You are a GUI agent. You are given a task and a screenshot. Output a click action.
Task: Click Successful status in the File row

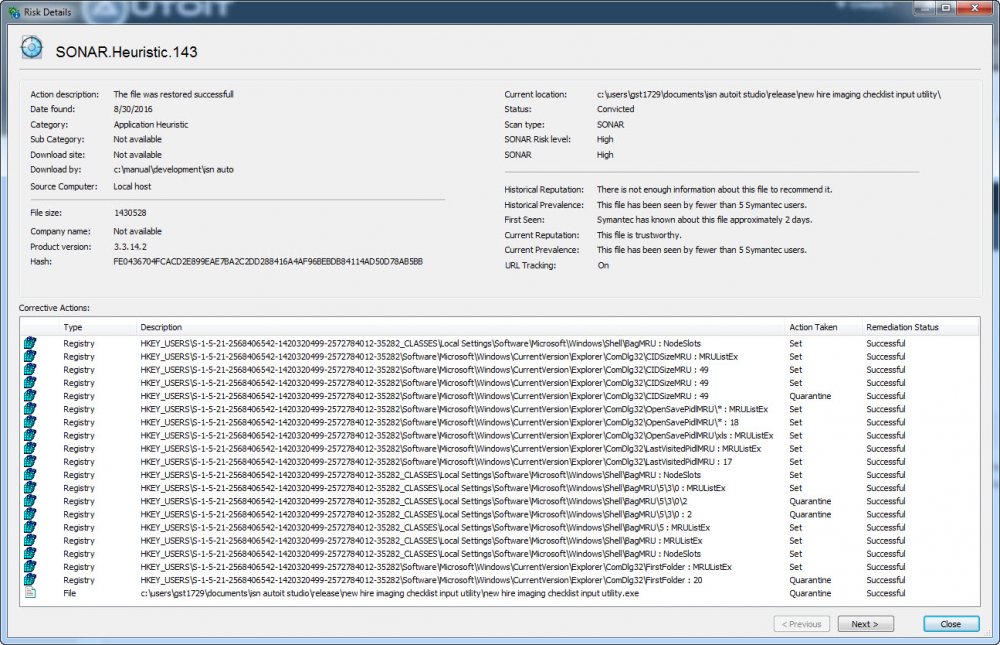pyautogui.click(x=885, y=593)
